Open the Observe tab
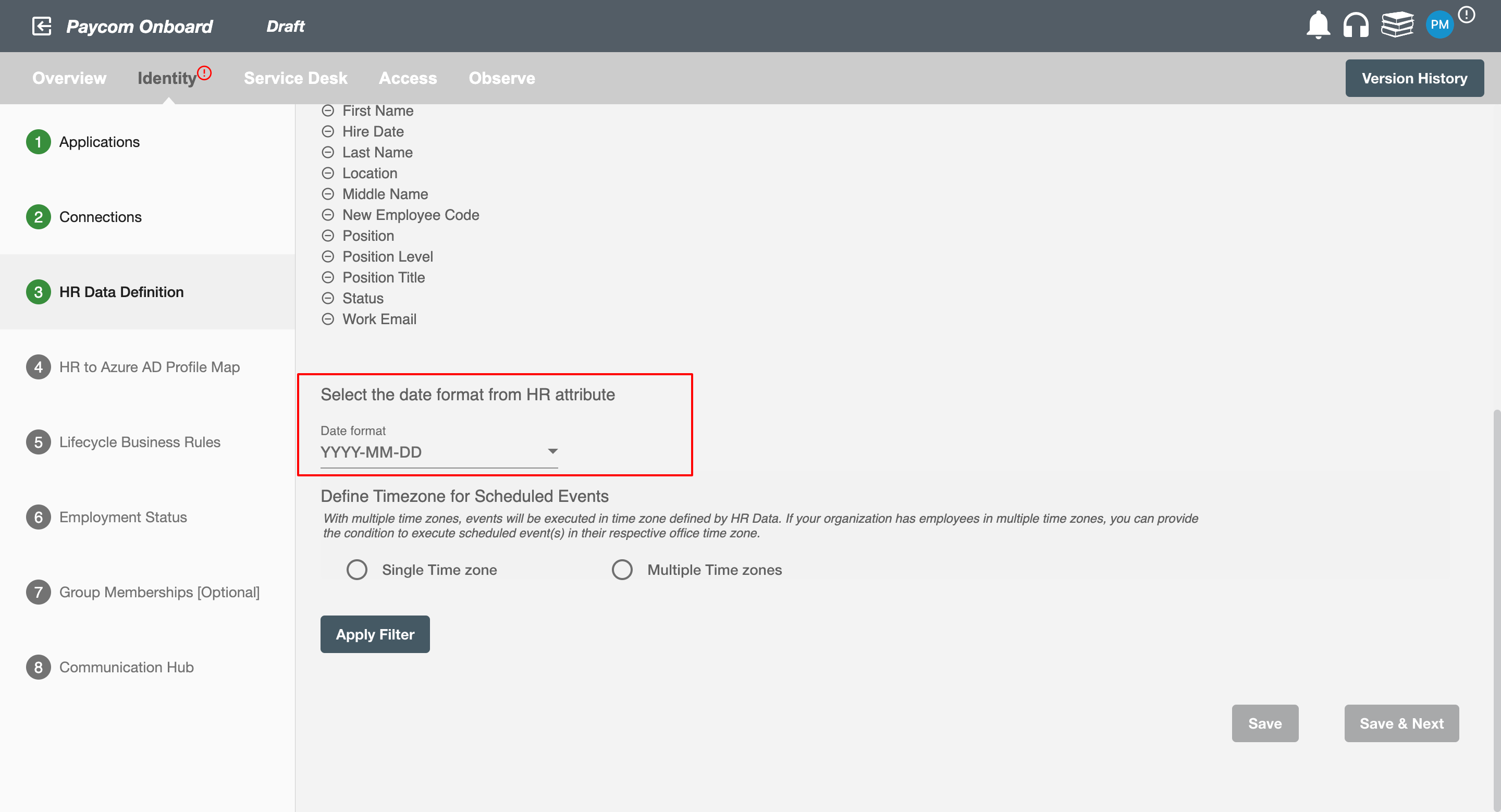The width and height of the screenshot is (1501, 812). (x=502, y=78)
